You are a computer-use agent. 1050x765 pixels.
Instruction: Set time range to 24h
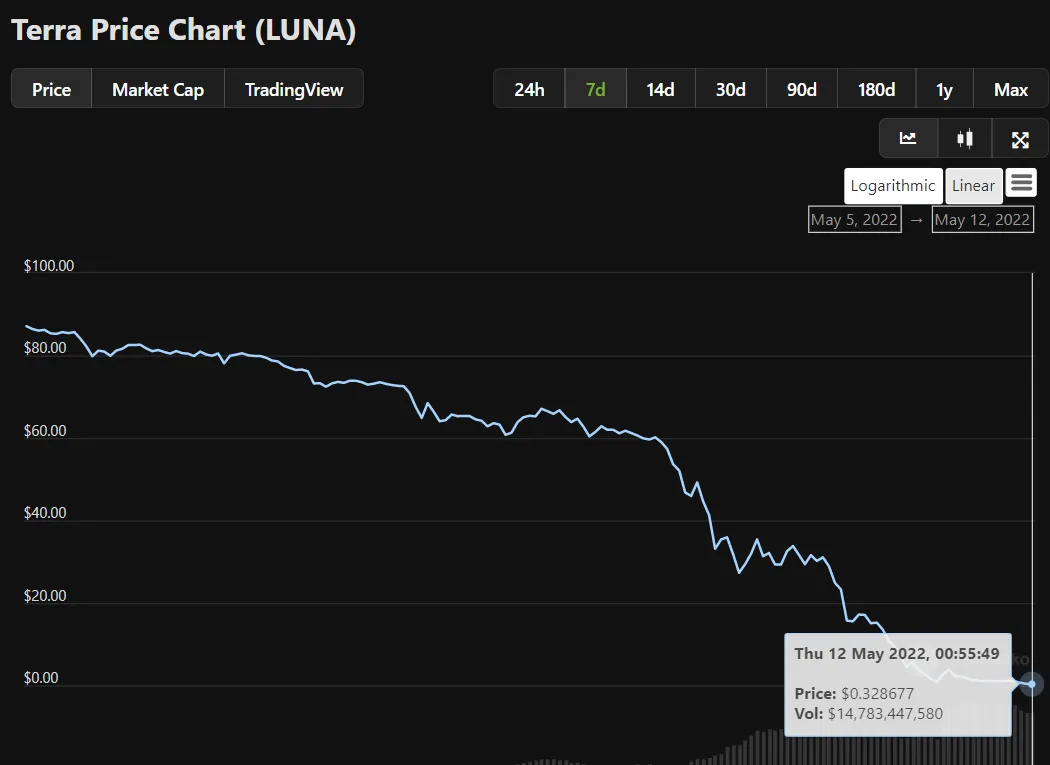529,89
